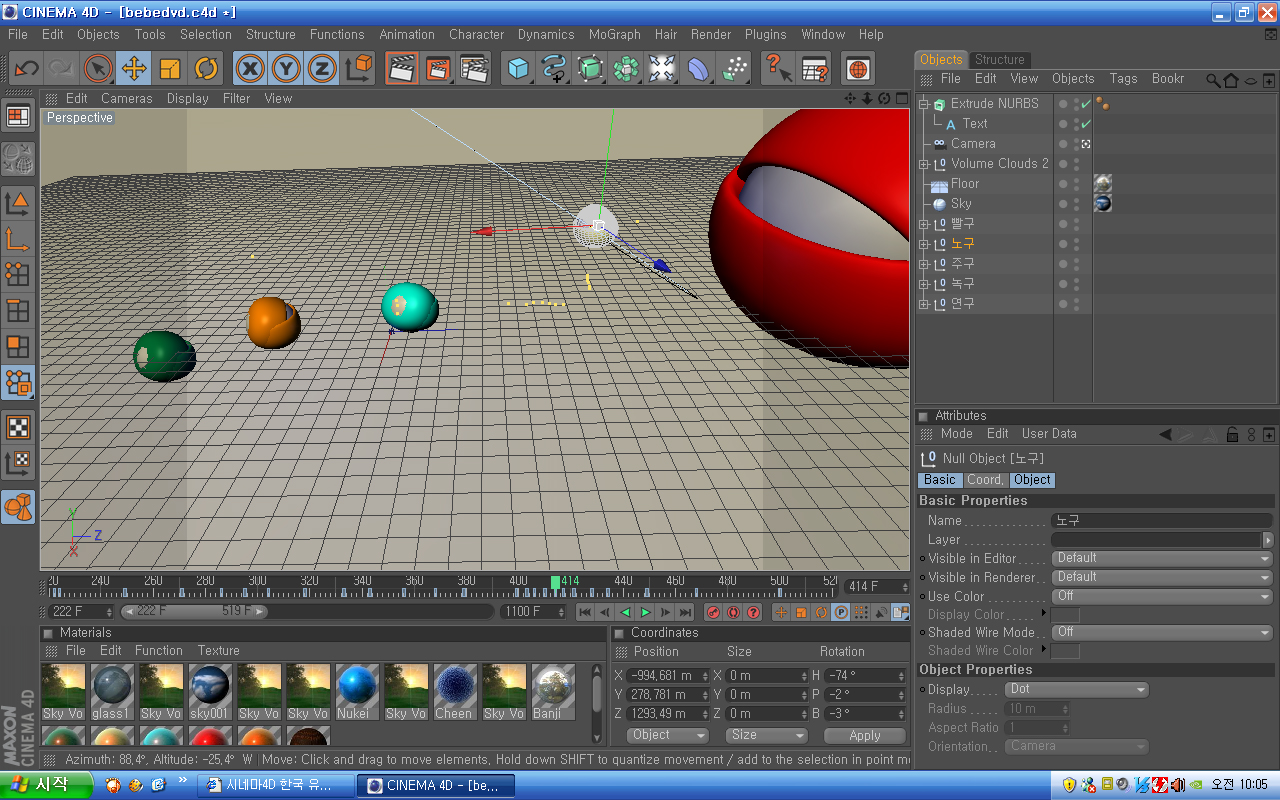Select the Nukei material swatch
Image resolution: width=1280 pixels, height=800 pixels.
coord(356,692)
